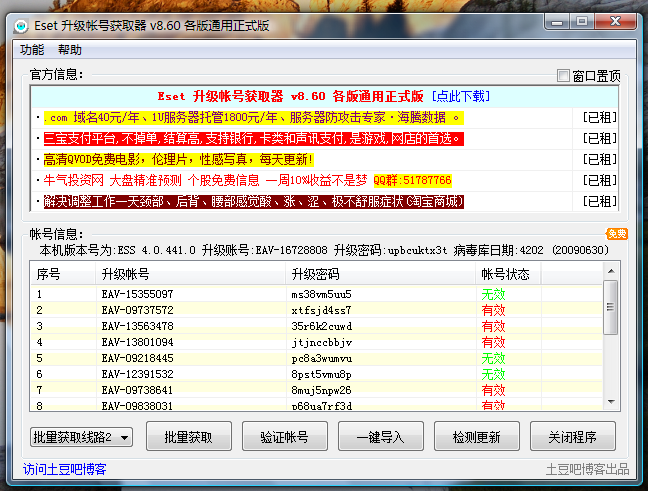The image size is (648, 491).
Task: Click the 升级帐号 column header
Action: pos(190,274)
